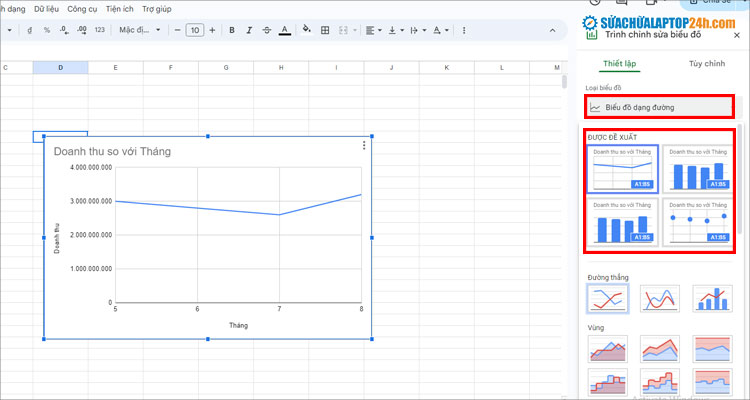The width and height of the screenshot is (750, 400).
Task: Decrease font size with minus button
Action: 178,31
